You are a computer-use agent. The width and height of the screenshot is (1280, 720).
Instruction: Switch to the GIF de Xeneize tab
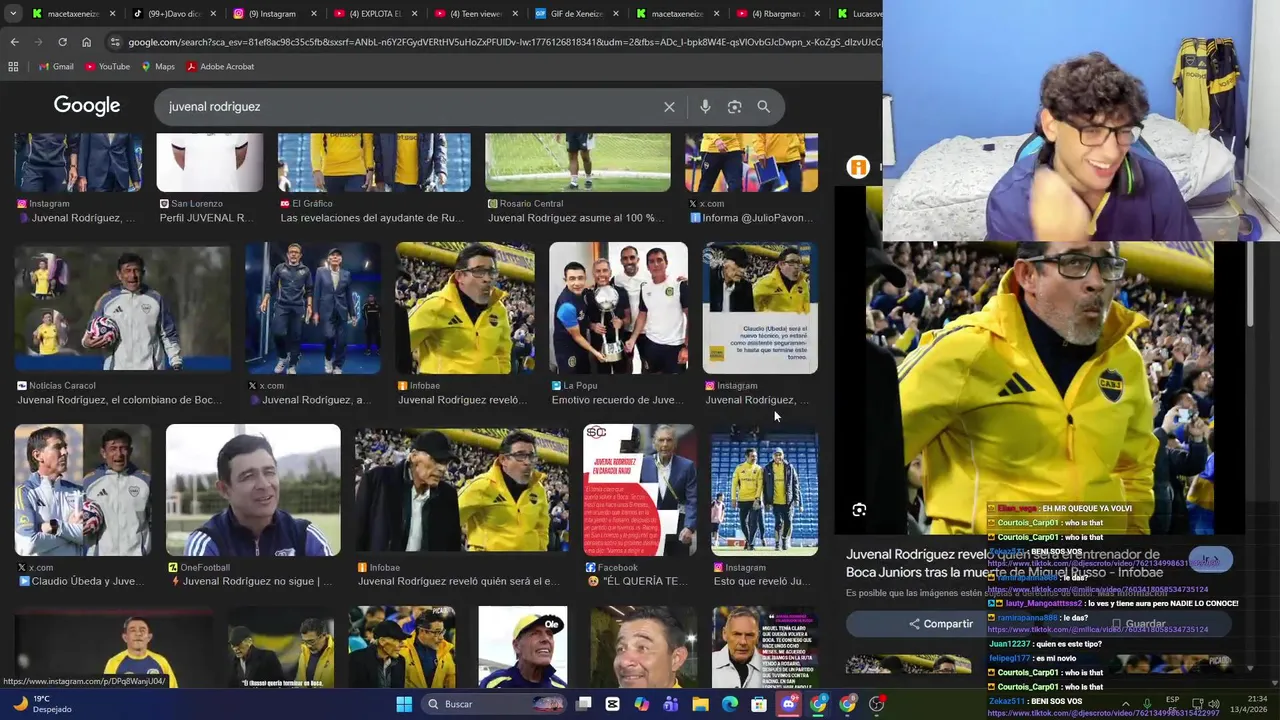tap(576, 14)
